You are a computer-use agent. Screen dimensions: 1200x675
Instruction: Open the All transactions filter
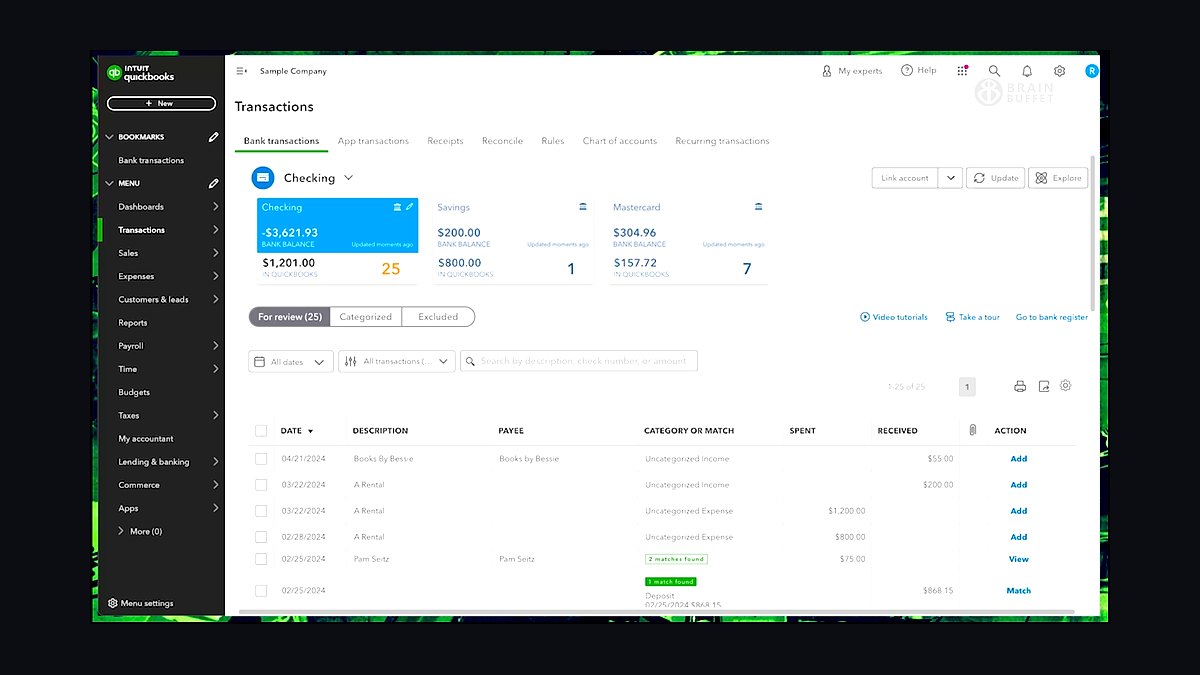(x=397, y=362)
